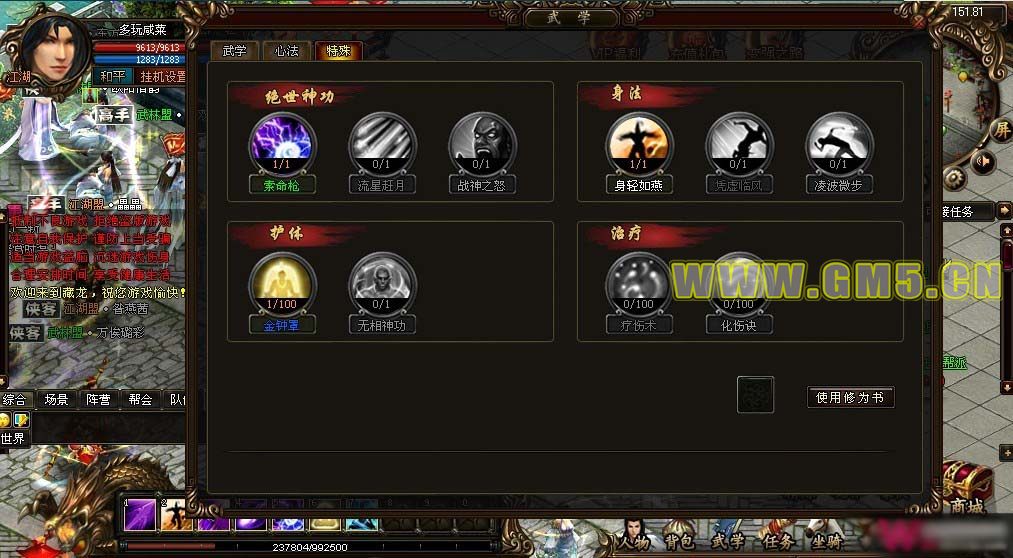Viewport: 1013px width, 558px height.
Task: Select the 索命枪 lightning skill icon
Action: coord(282,144)
